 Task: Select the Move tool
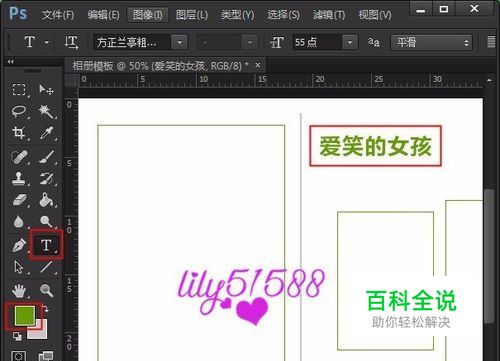46,89
